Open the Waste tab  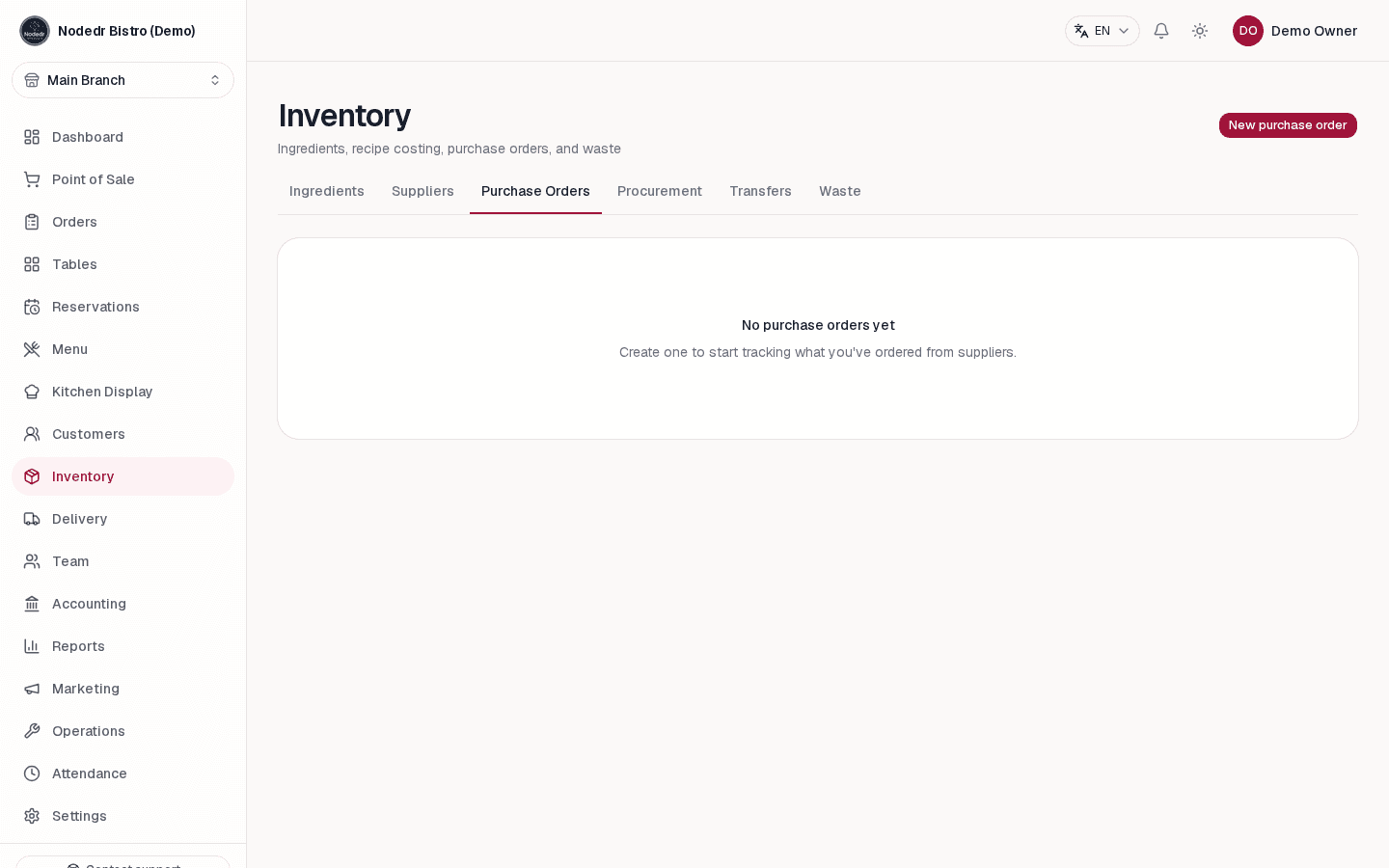pos(840,191)
